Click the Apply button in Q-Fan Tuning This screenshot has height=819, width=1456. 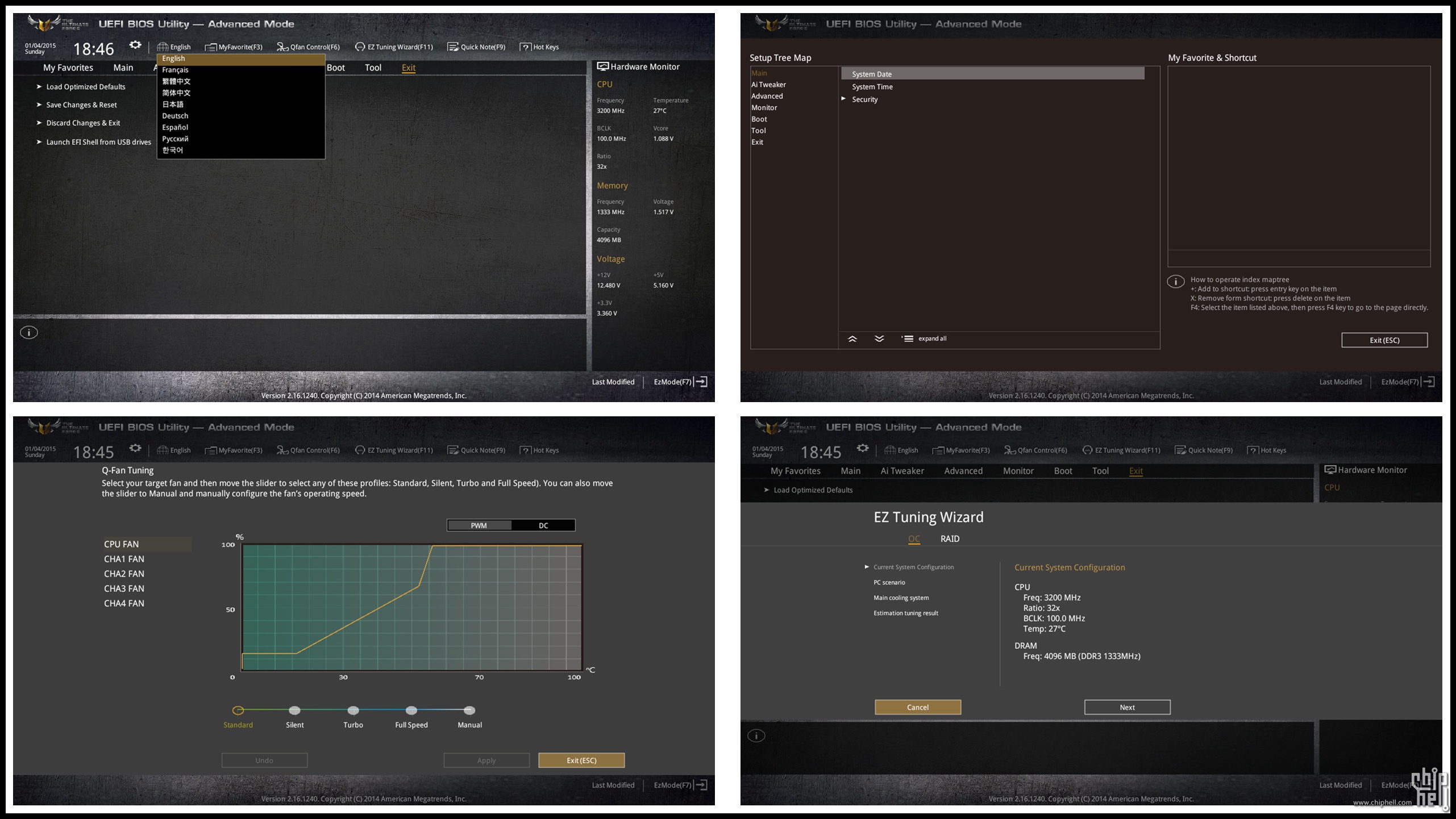coord(486,760)
